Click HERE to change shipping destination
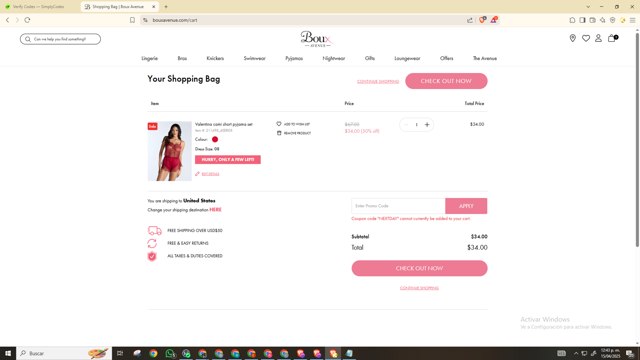 [x=215, y=210]
